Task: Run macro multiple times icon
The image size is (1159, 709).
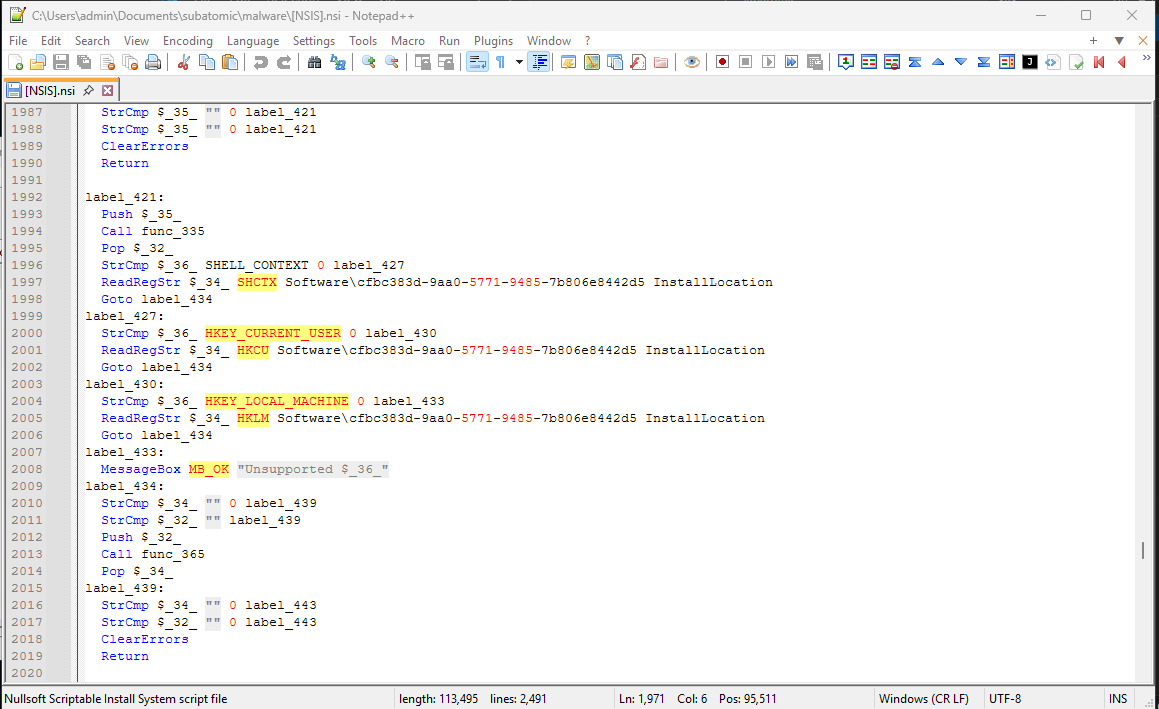Action: tap(792, 62)
